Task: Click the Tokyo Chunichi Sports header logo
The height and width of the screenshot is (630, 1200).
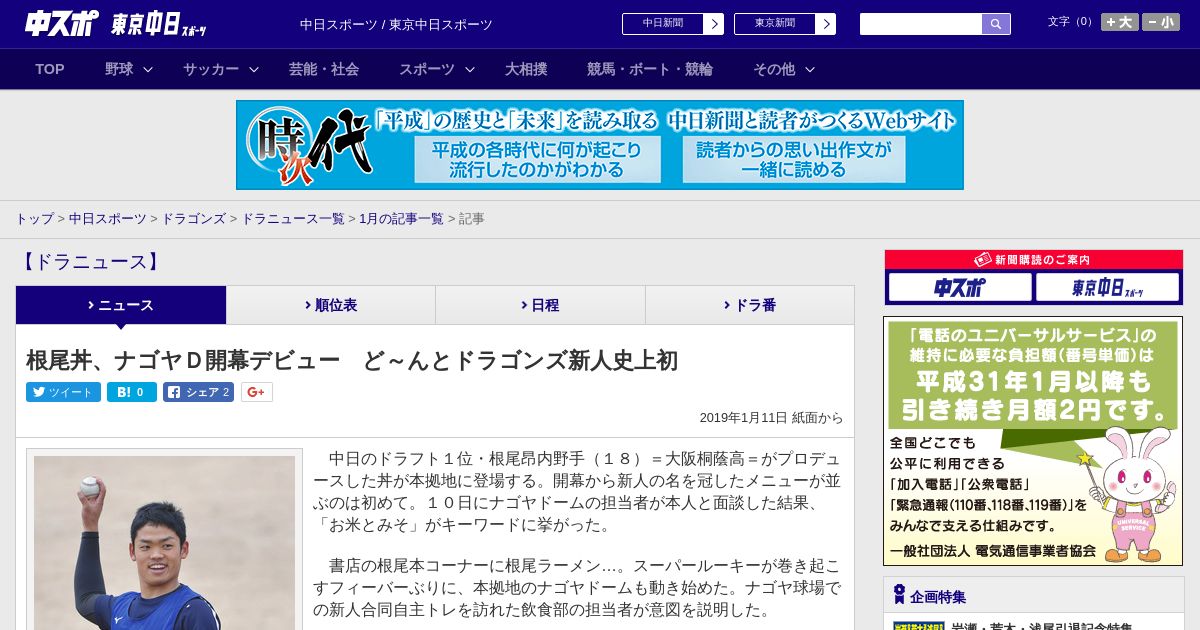Action: [159, 25]
